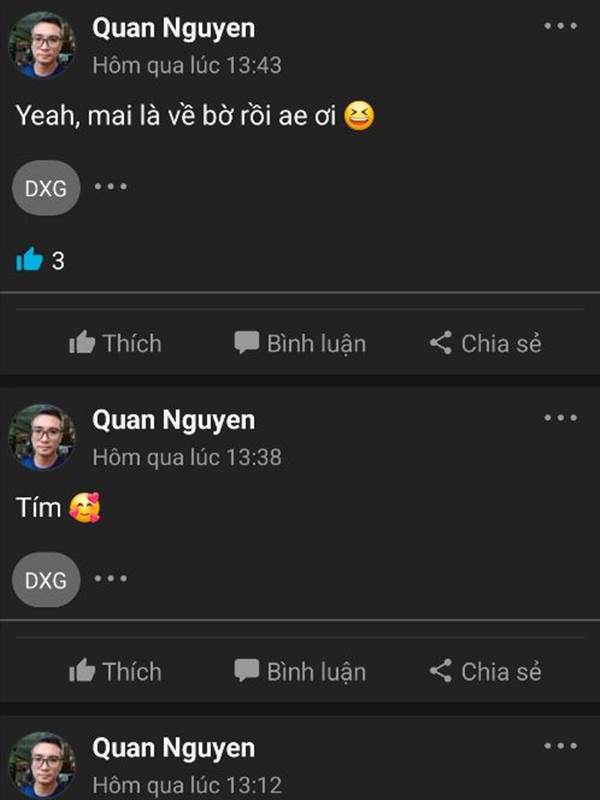
Task: View who liked via thumbs-up count 3
Action: click(x=40, y=260)
